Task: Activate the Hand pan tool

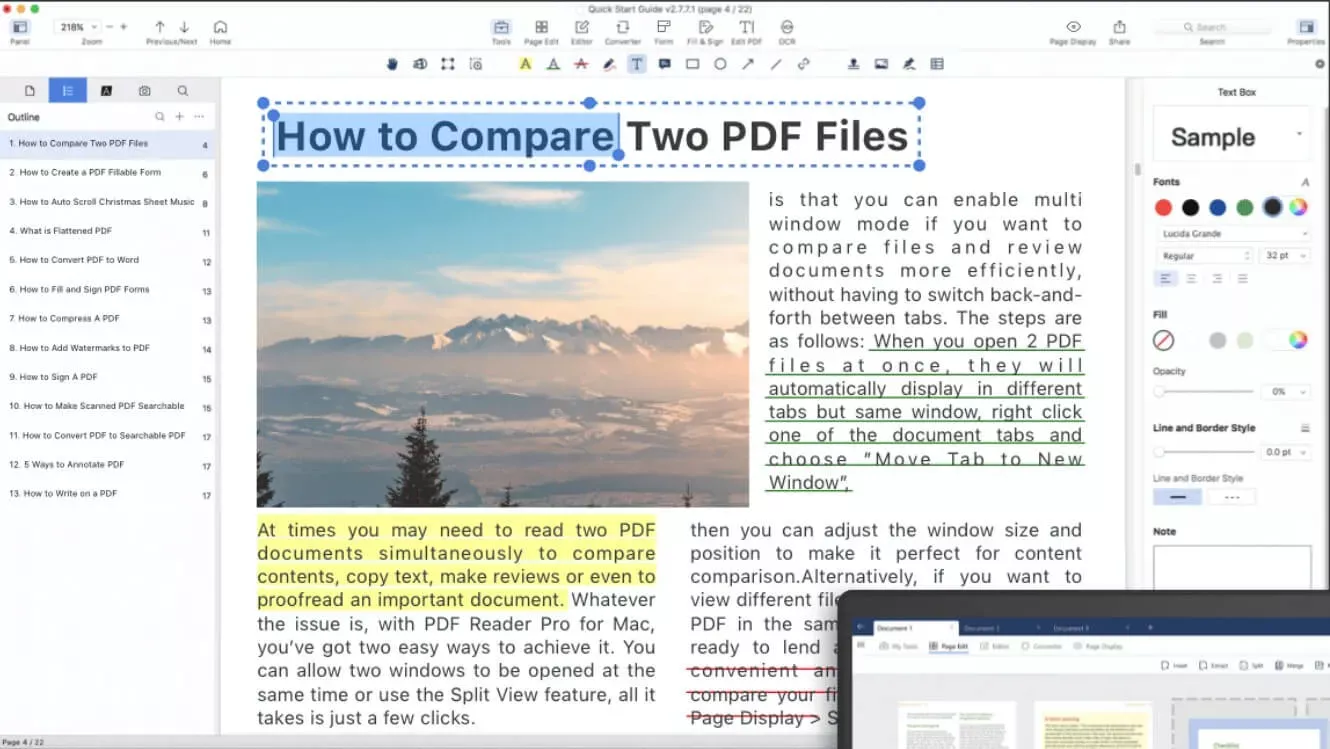Action: click(392, 64)
